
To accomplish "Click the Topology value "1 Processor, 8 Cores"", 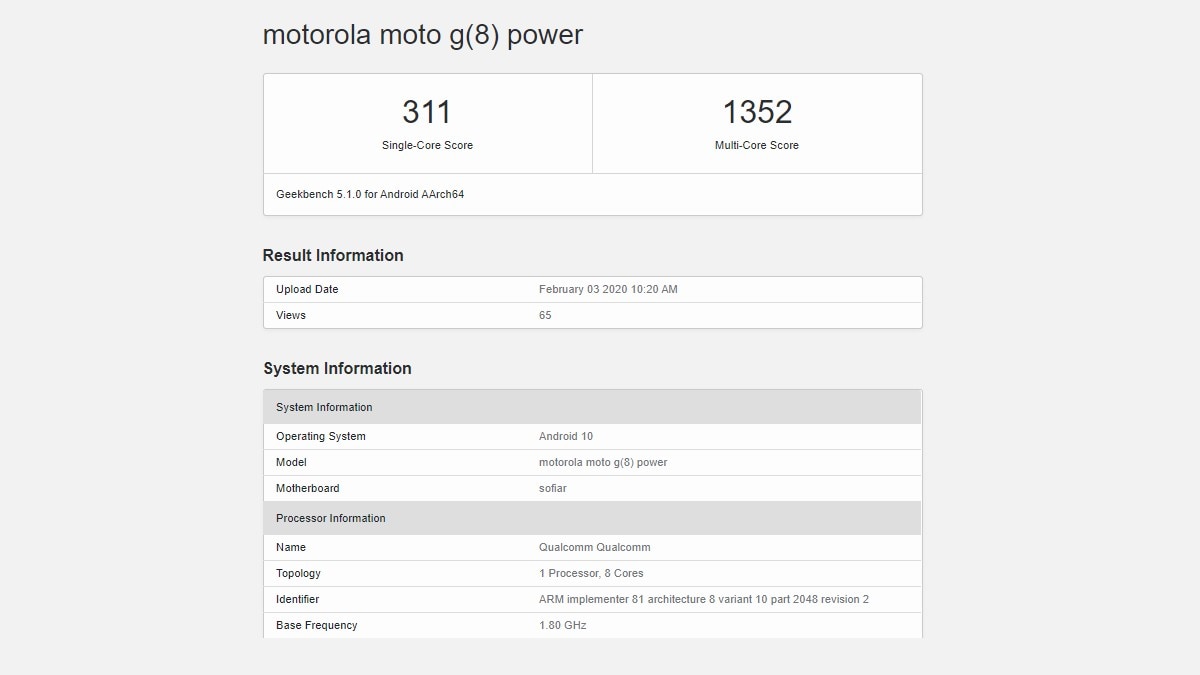I will click(591, 574).
